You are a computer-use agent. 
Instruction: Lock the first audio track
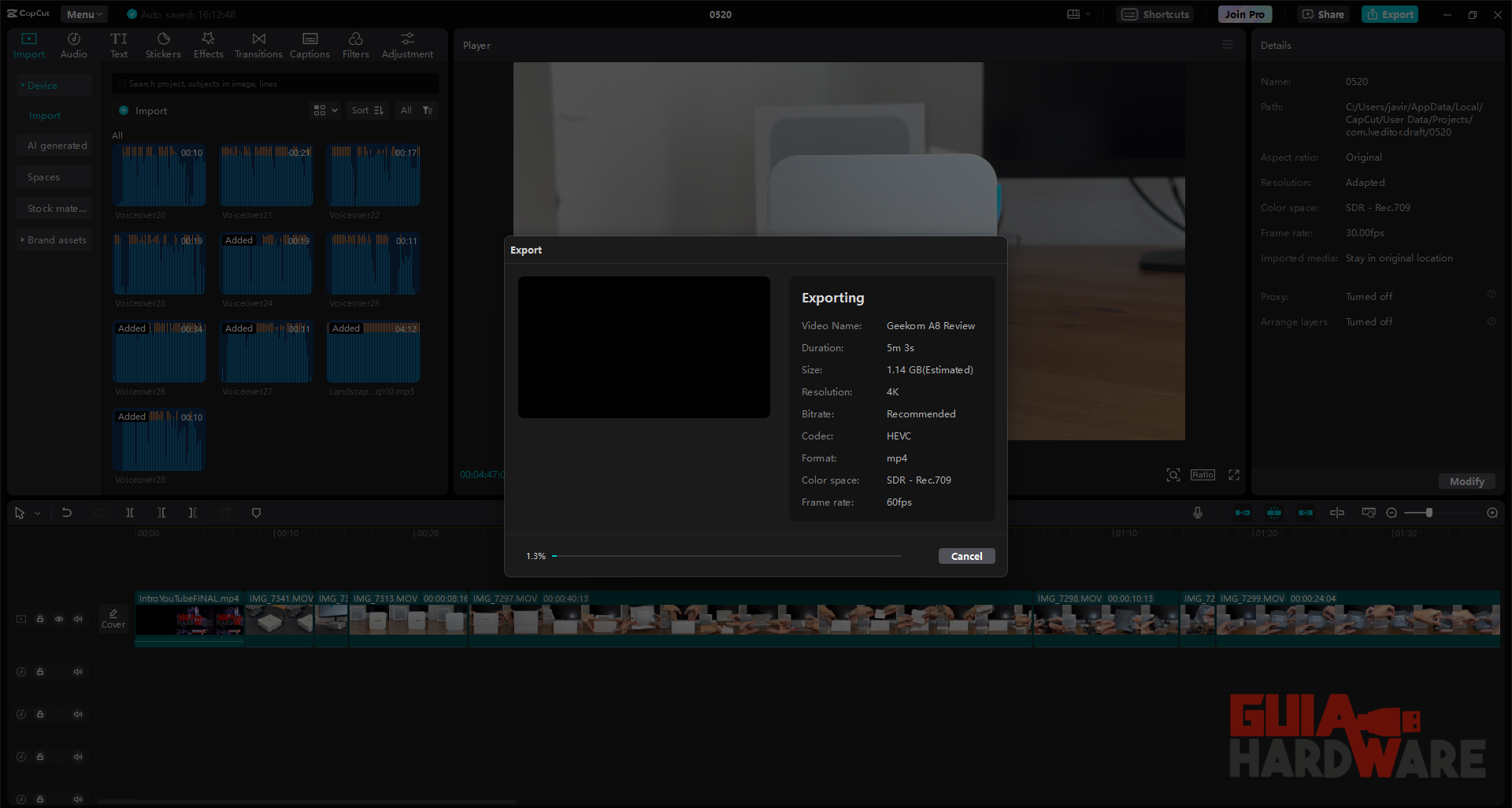[x=40, y=672]
